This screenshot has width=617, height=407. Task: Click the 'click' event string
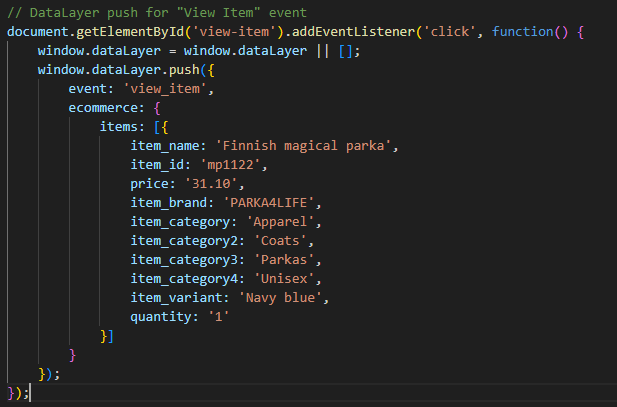[x=450, y=31]
